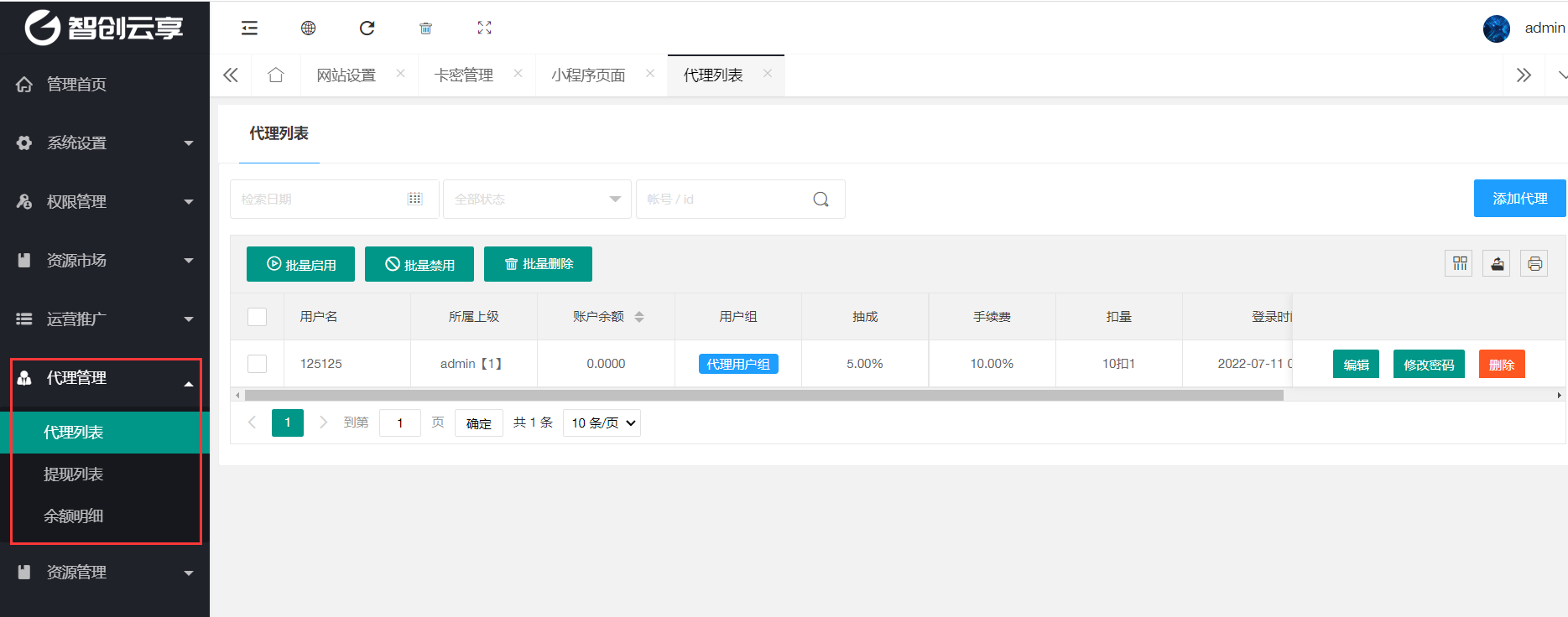Screen dimensions: 1568x617
Task: Expand the 资源市场 sidebar menu
Action: [x=105, y=261]
